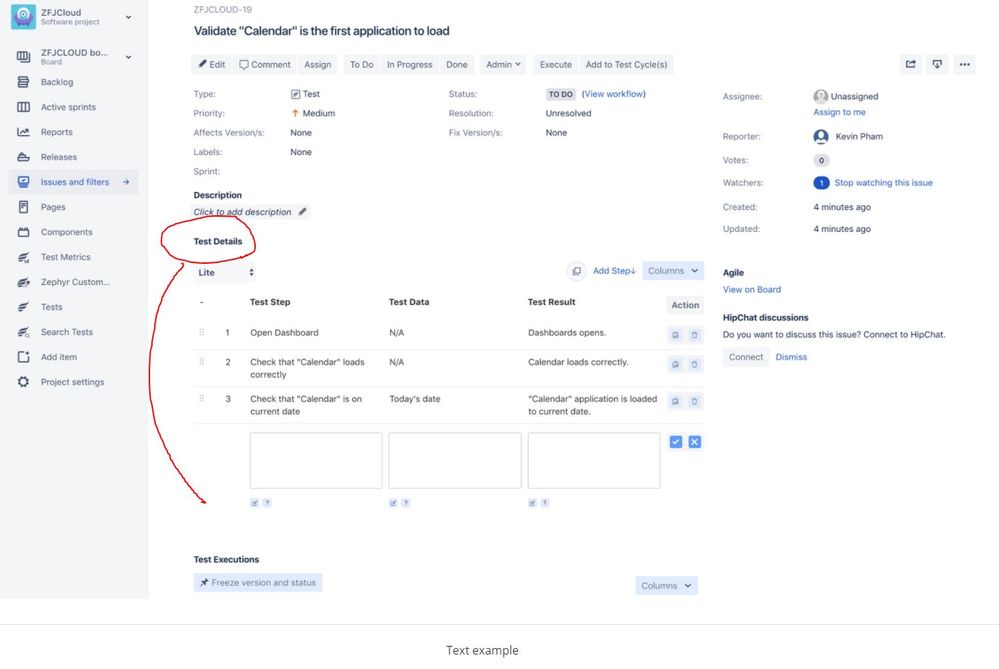Open the View workflow link
999x669 pixels.
pos(614,94)
